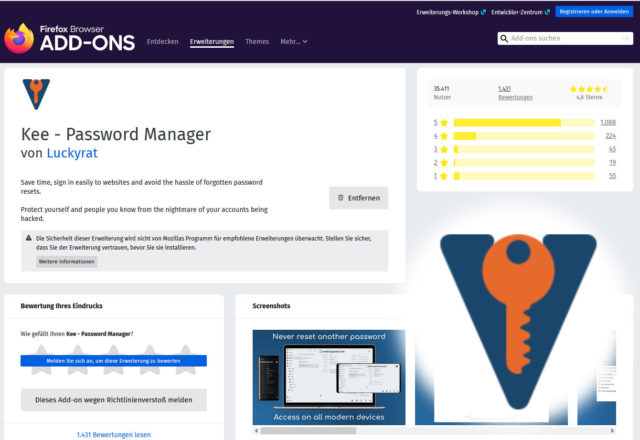The width and height of the screenshot is (640, 440).
Task: Open the Themes section
Action: (x=257, y=42)
